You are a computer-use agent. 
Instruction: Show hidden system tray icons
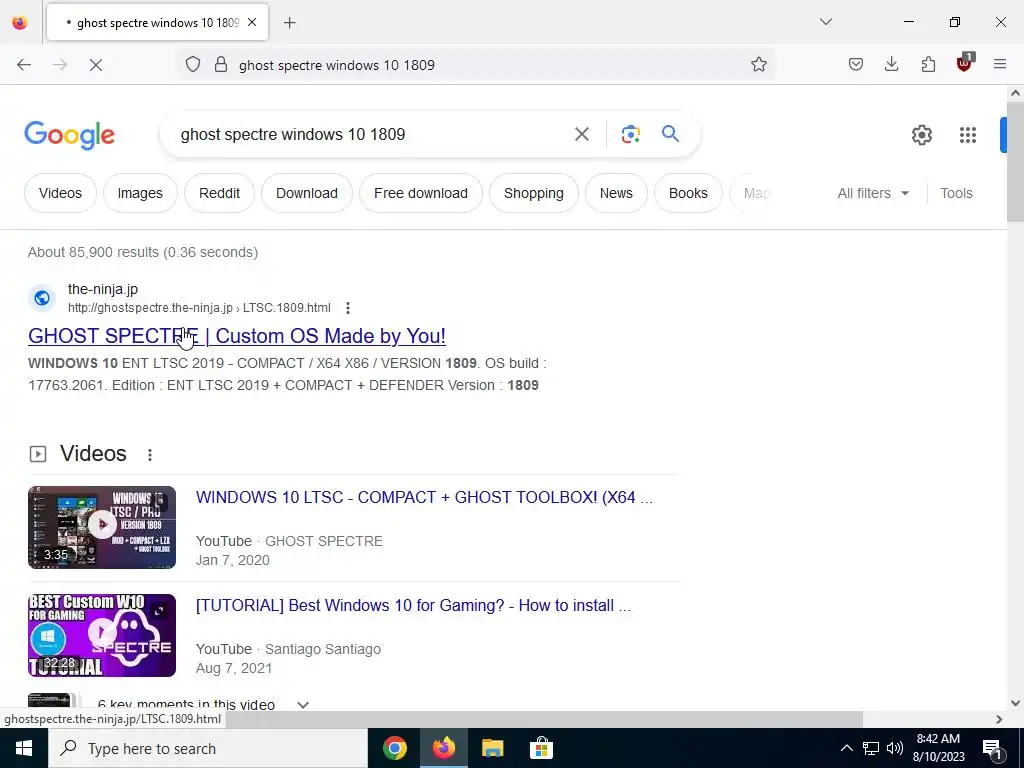846,748
